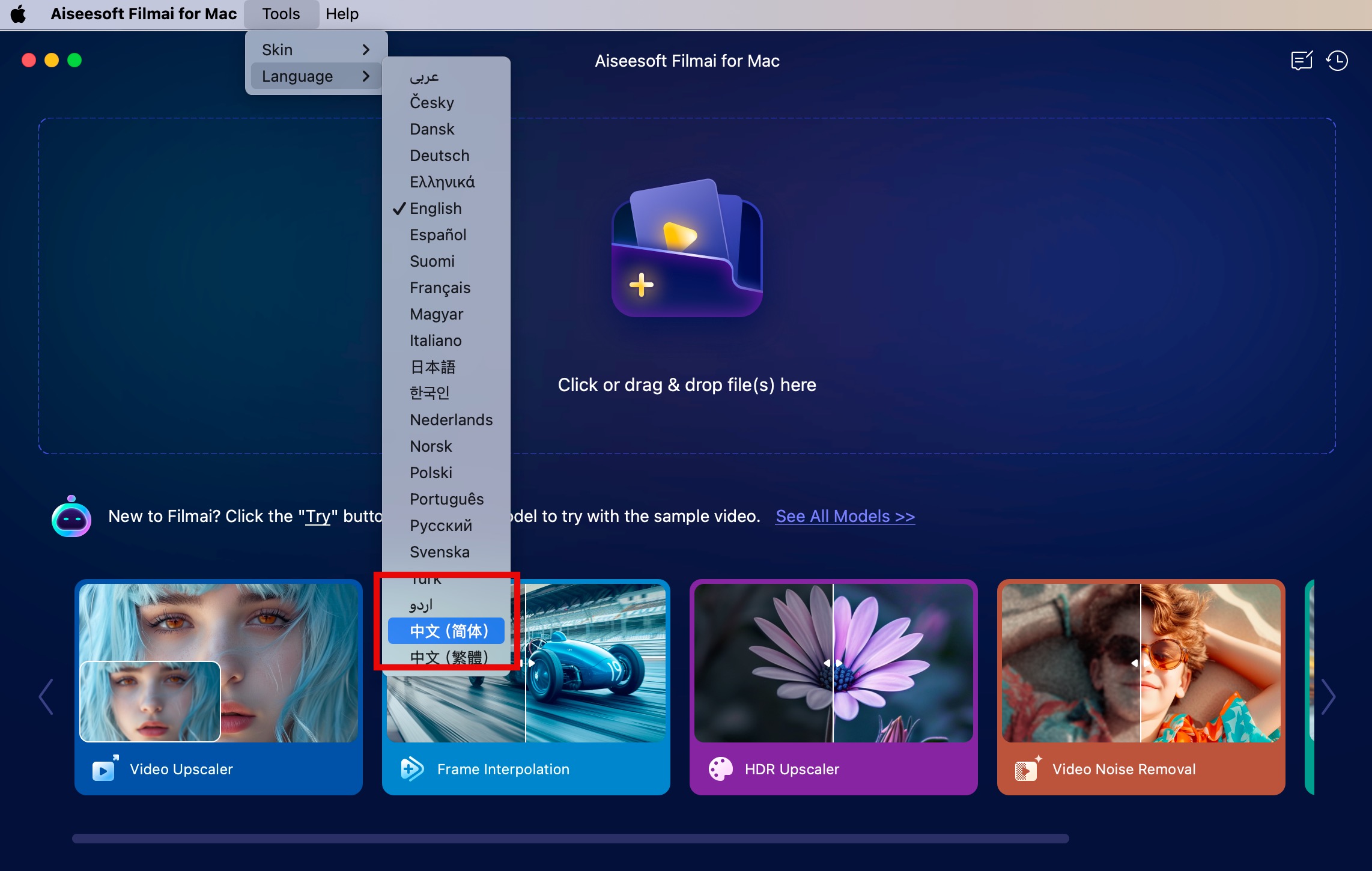Click the Filmai robot assistant icon
Screen dimensions: 1372x871
pos(71,517)
